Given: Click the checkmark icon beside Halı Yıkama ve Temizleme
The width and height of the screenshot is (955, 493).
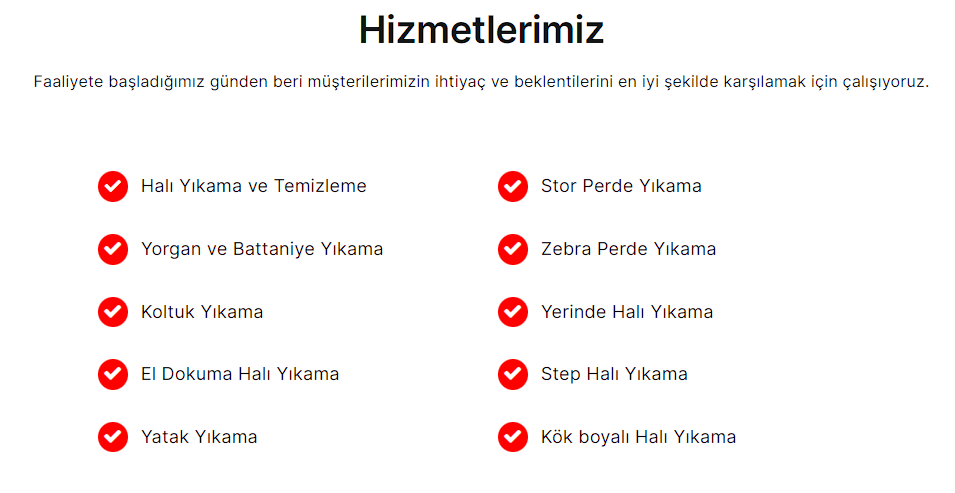Looking at the screenshot, I should pyautogui.click(x=113, y=186).
